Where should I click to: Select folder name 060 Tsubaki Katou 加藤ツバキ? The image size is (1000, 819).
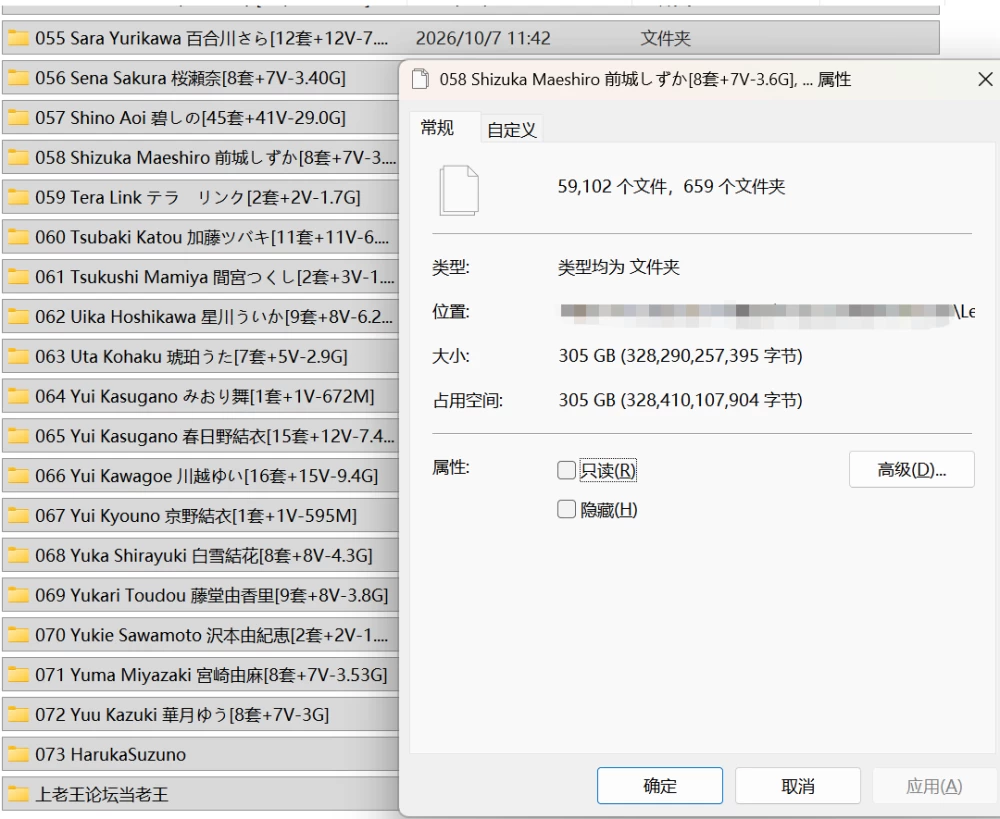(212, 237)
